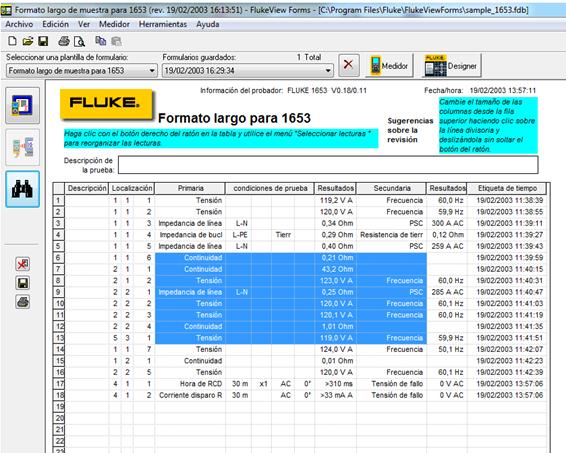The image size is (566, 453).
Task: Click the Medidor meter button
Action: (x=389, y=66)
